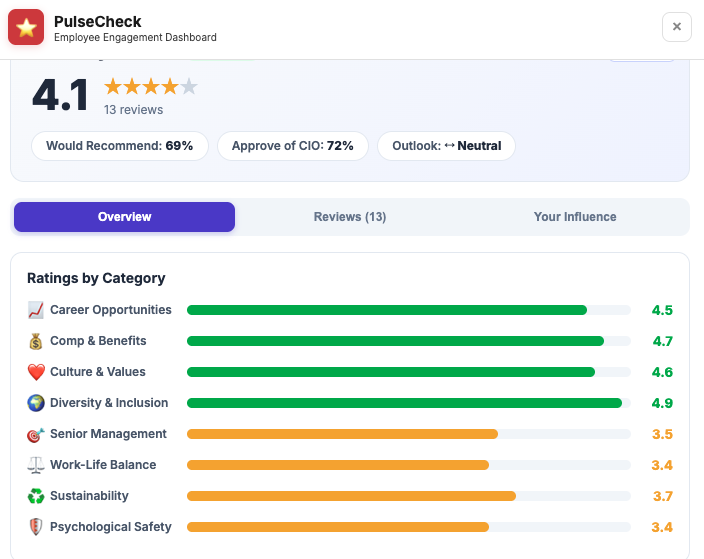Viewport: 704px width, 559px height.
Task: Click the Approve of CIO 72% pill
Action: pyautogui.click(x=292, y=146)
